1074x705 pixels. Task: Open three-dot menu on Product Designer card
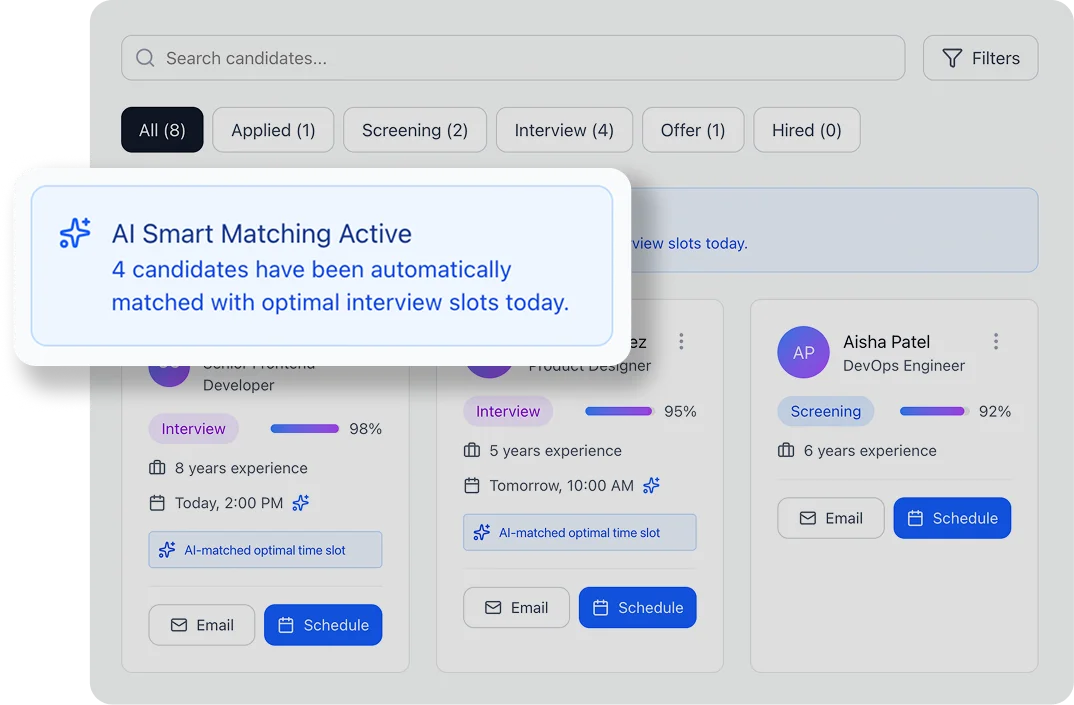click(681, 341)
